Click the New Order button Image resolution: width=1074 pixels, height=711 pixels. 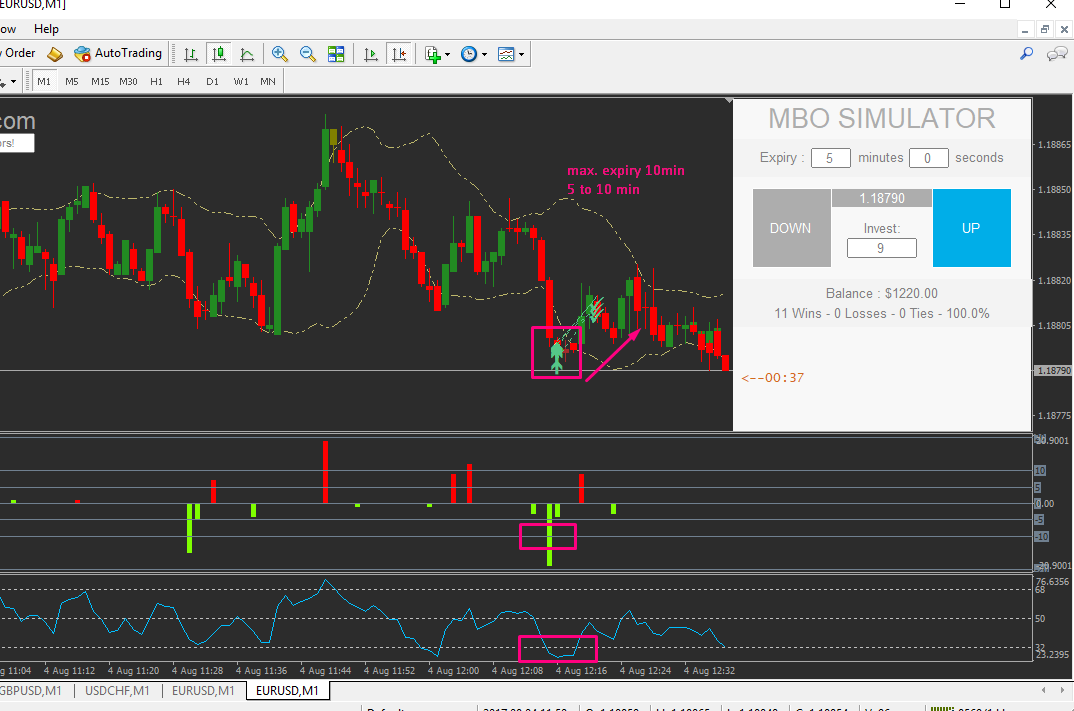pyautogui.click(x=17, y=53)
